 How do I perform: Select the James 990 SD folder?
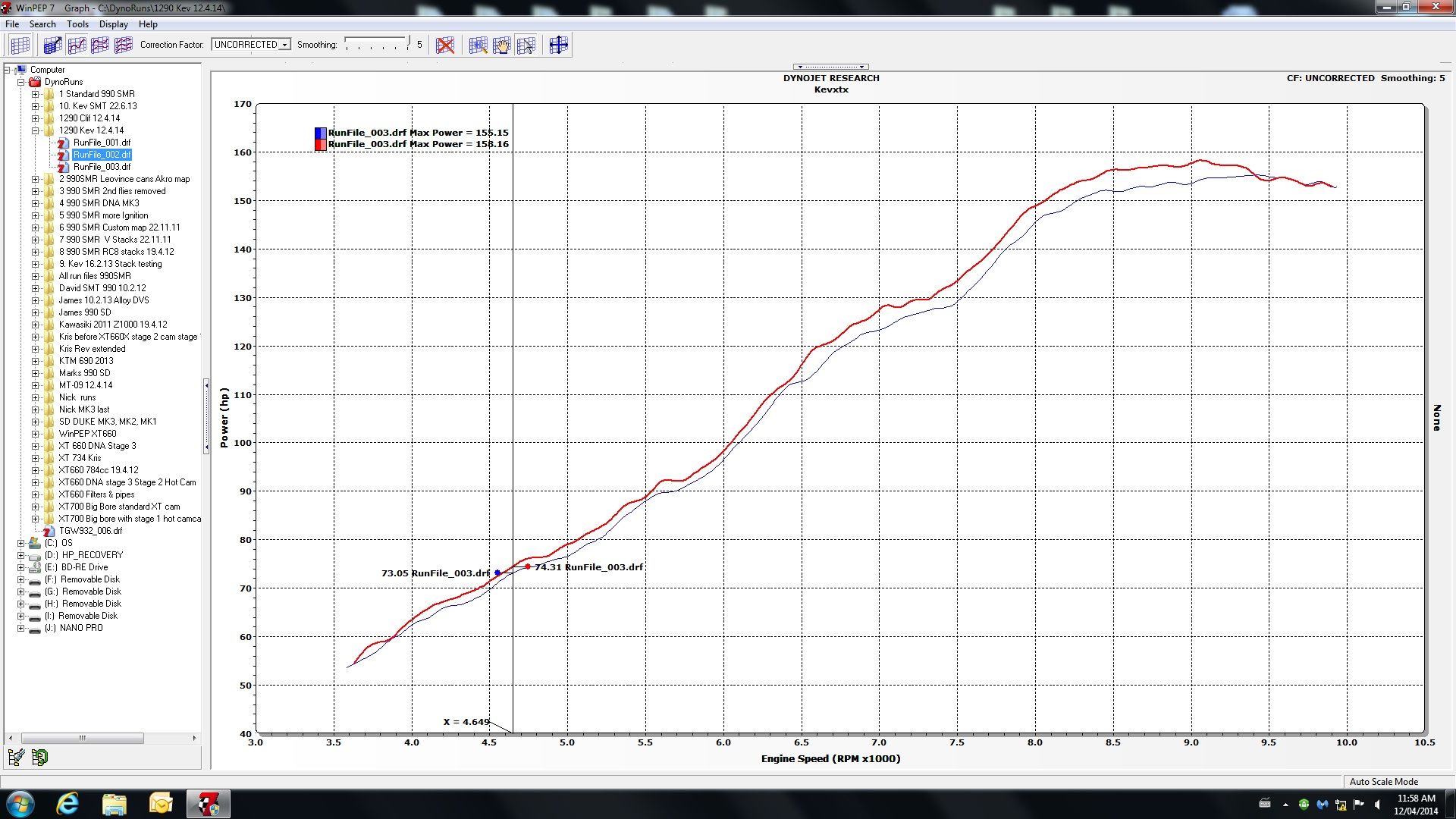[x=85, y=312]
